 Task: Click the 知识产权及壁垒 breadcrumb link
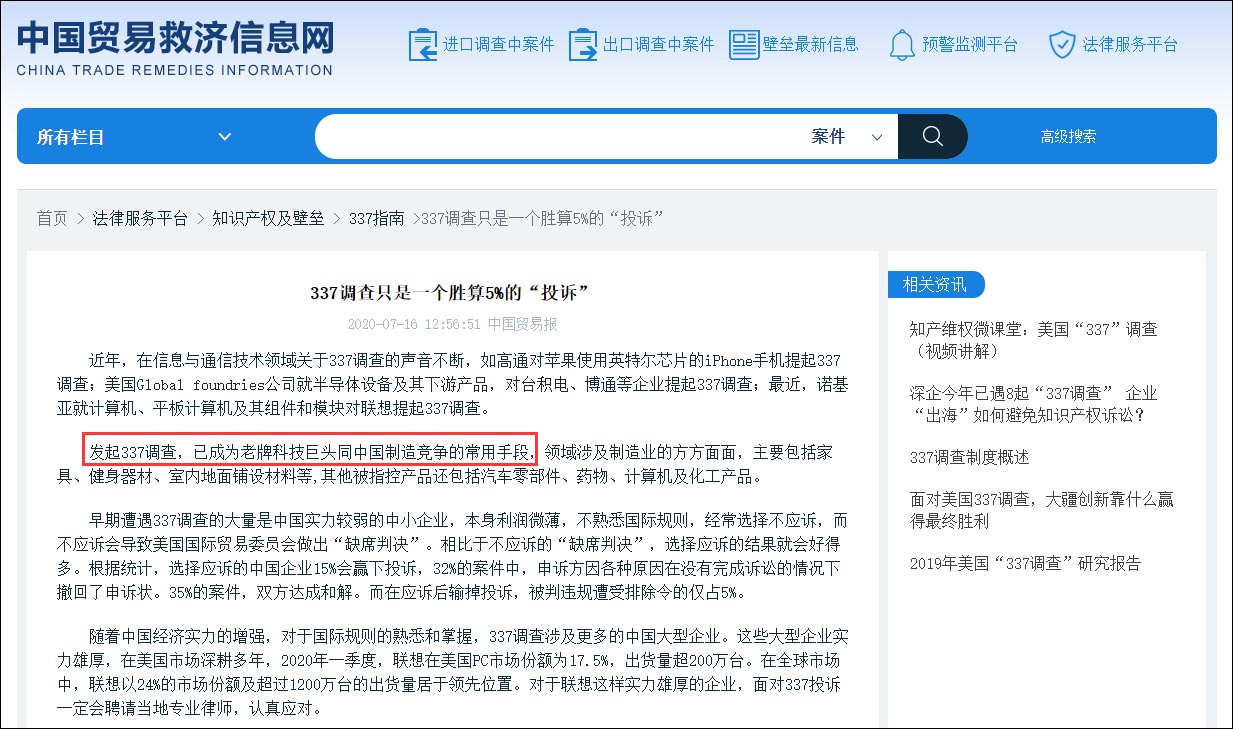270,218
